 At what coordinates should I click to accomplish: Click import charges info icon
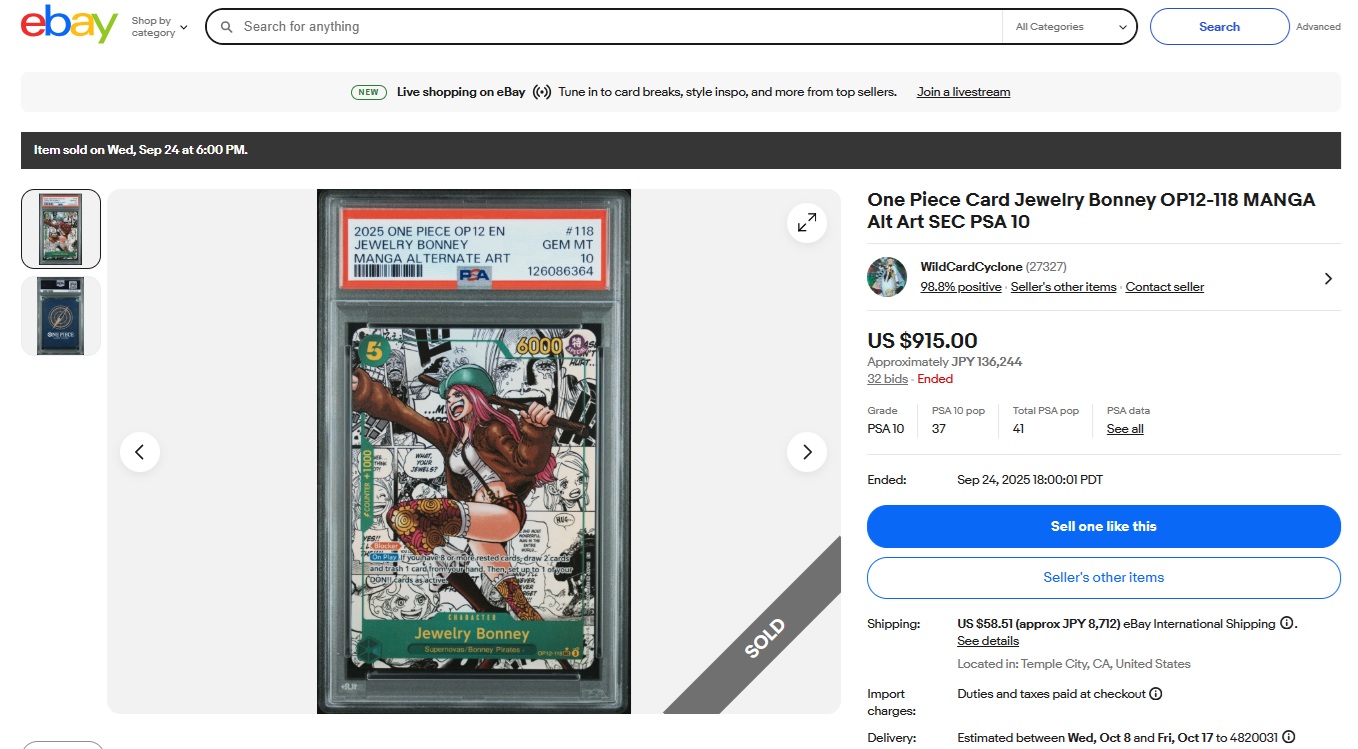[x=1155, y=693]
